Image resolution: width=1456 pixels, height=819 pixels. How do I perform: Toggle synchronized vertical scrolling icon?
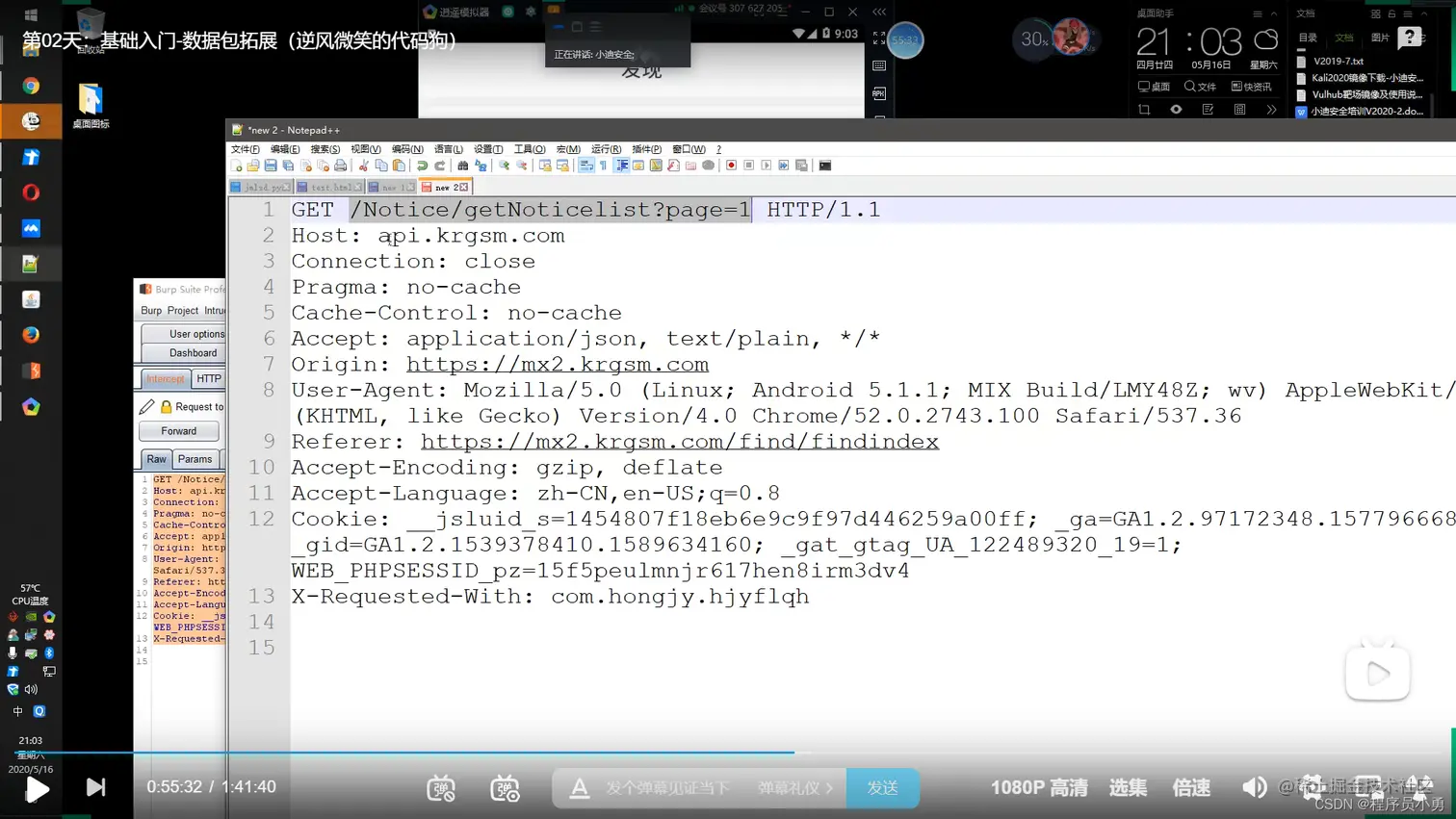[x=545, y=166]
